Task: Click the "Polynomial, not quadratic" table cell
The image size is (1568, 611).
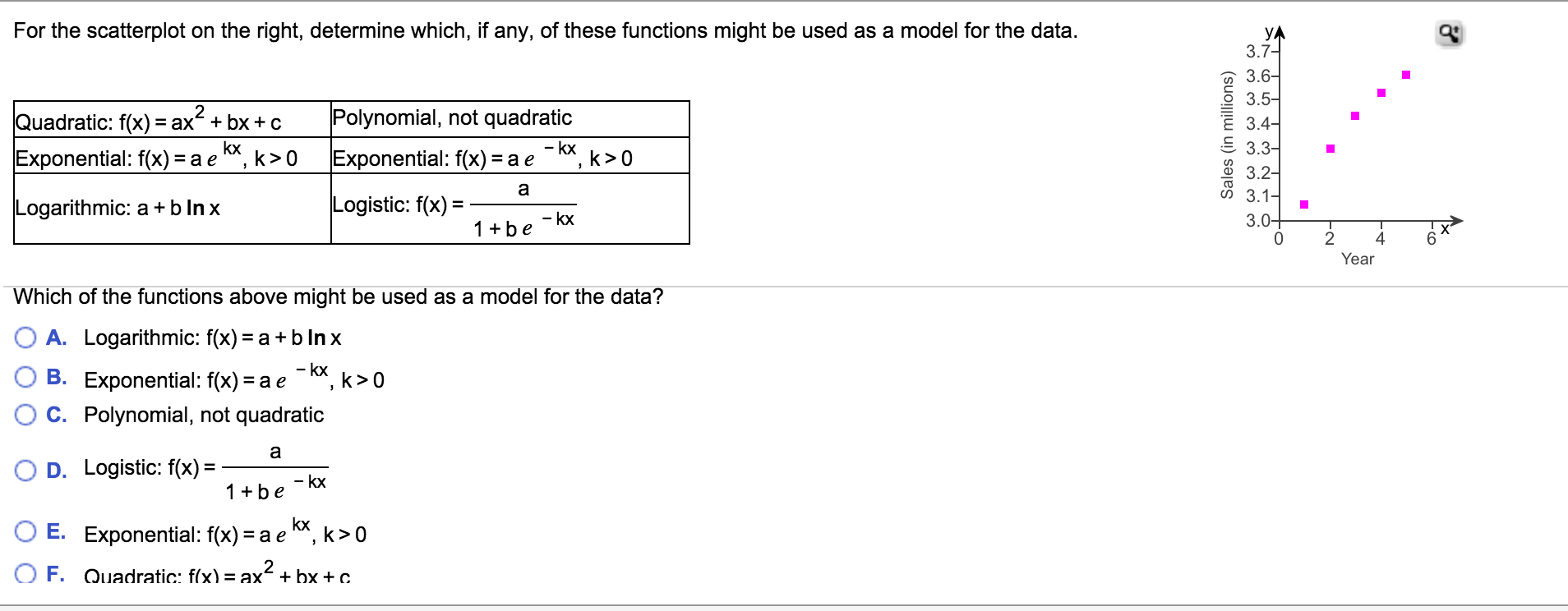Action: point(510,118)
